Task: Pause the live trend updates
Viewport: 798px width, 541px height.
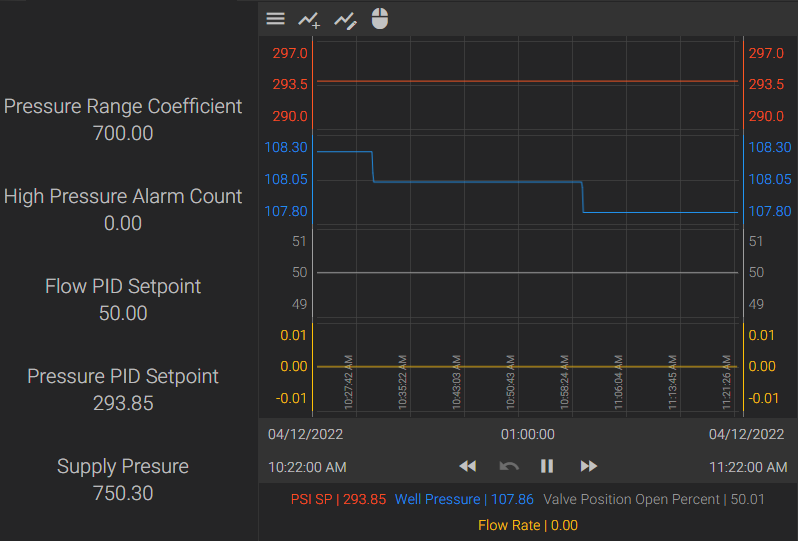Action: 547,466
